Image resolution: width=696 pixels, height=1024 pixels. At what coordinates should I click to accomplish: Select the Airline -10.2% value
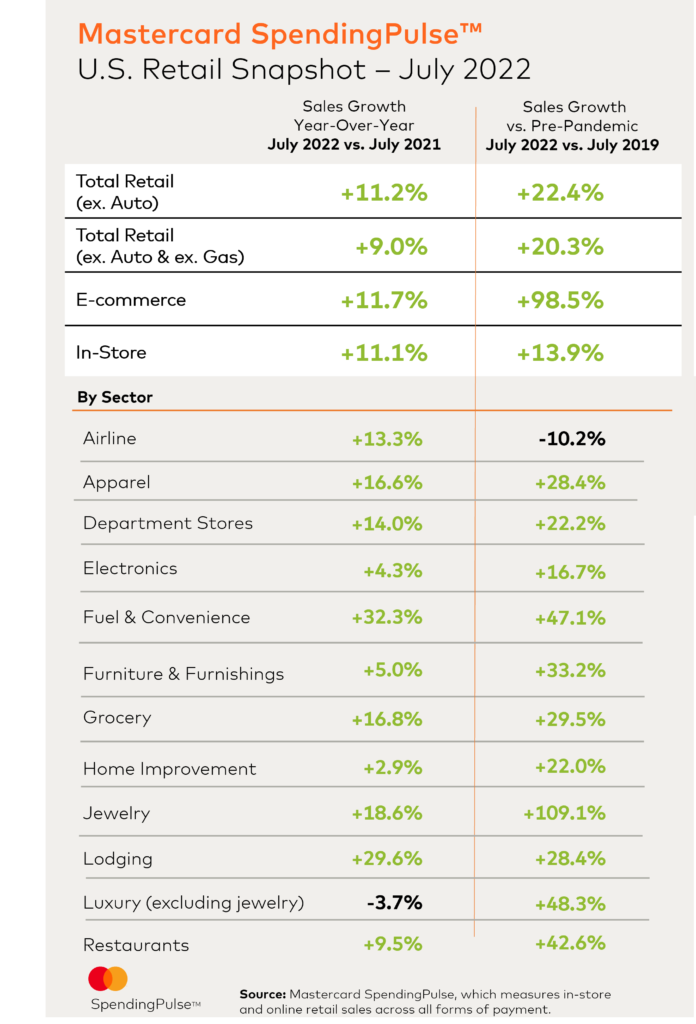(572, 439)
